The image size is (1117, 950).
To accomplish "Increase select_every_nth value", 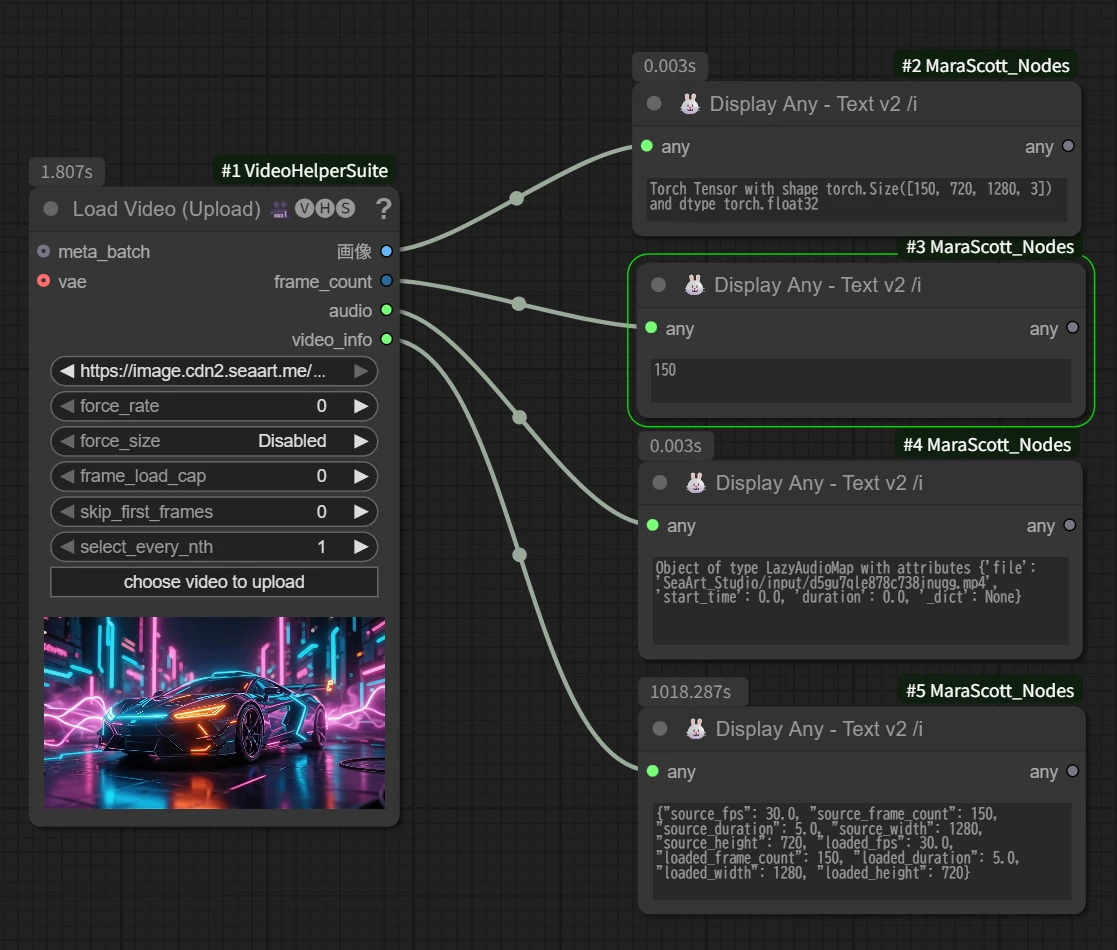I will [x=360, y=547].
